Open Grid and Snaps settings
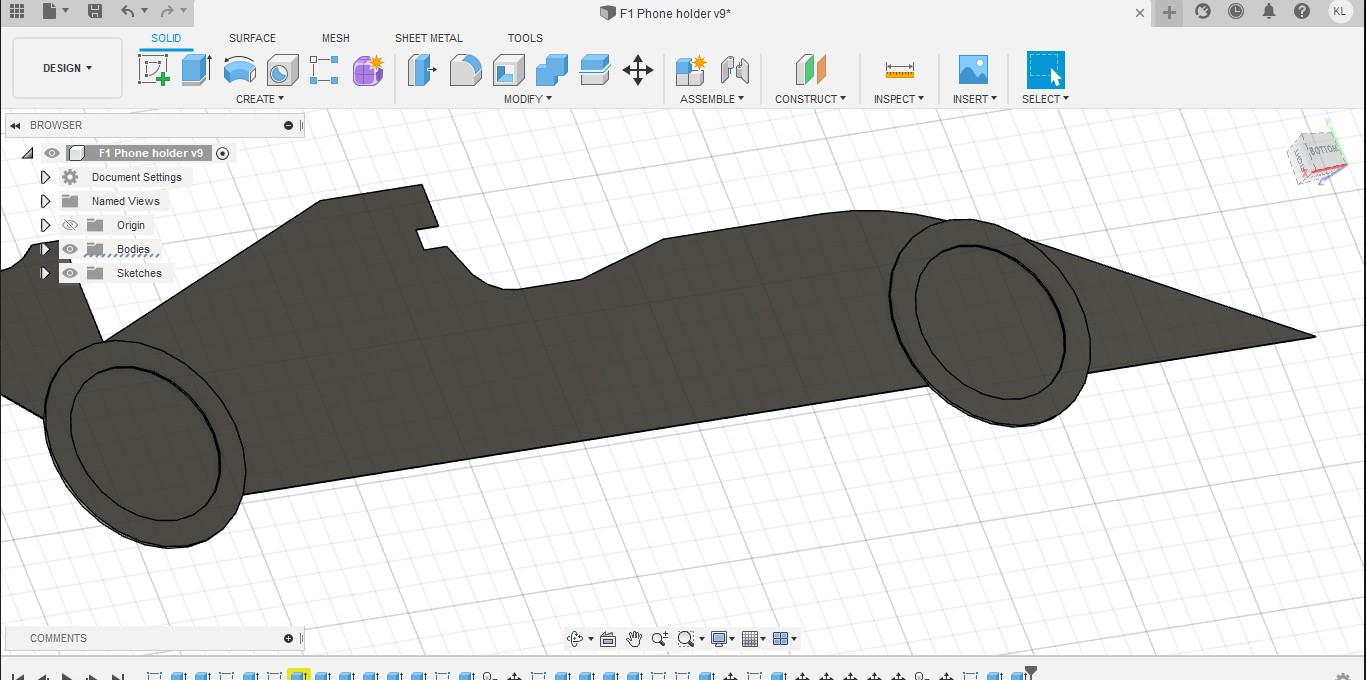This screenshot has height=680, width=1366. tap(750, 638)
